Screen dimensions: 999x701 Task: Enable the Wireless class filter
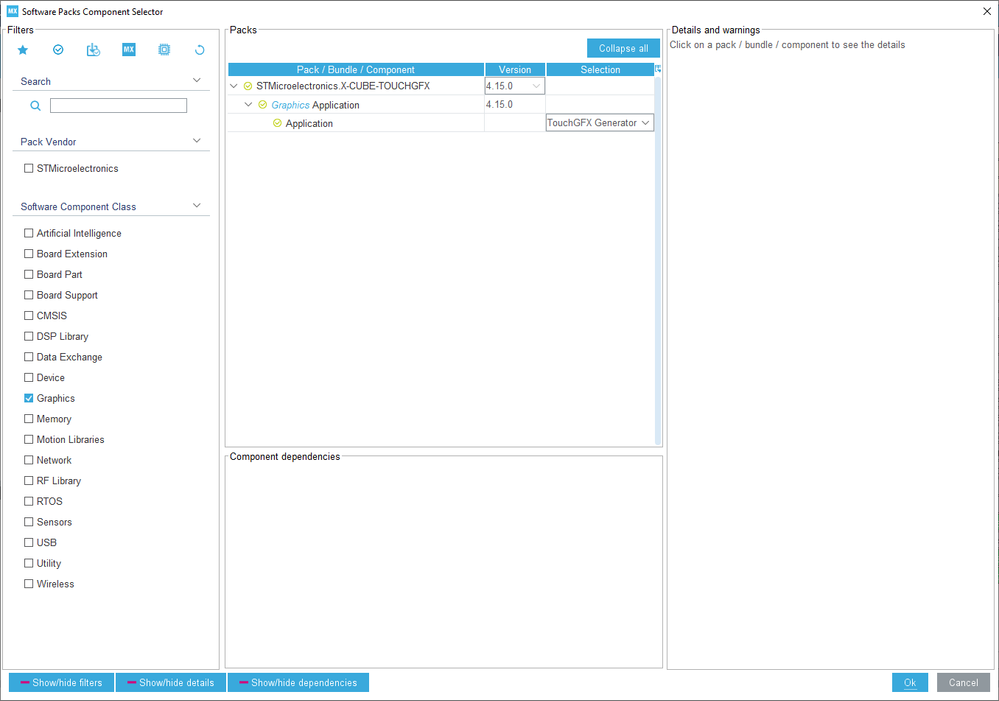coord(29,583)
